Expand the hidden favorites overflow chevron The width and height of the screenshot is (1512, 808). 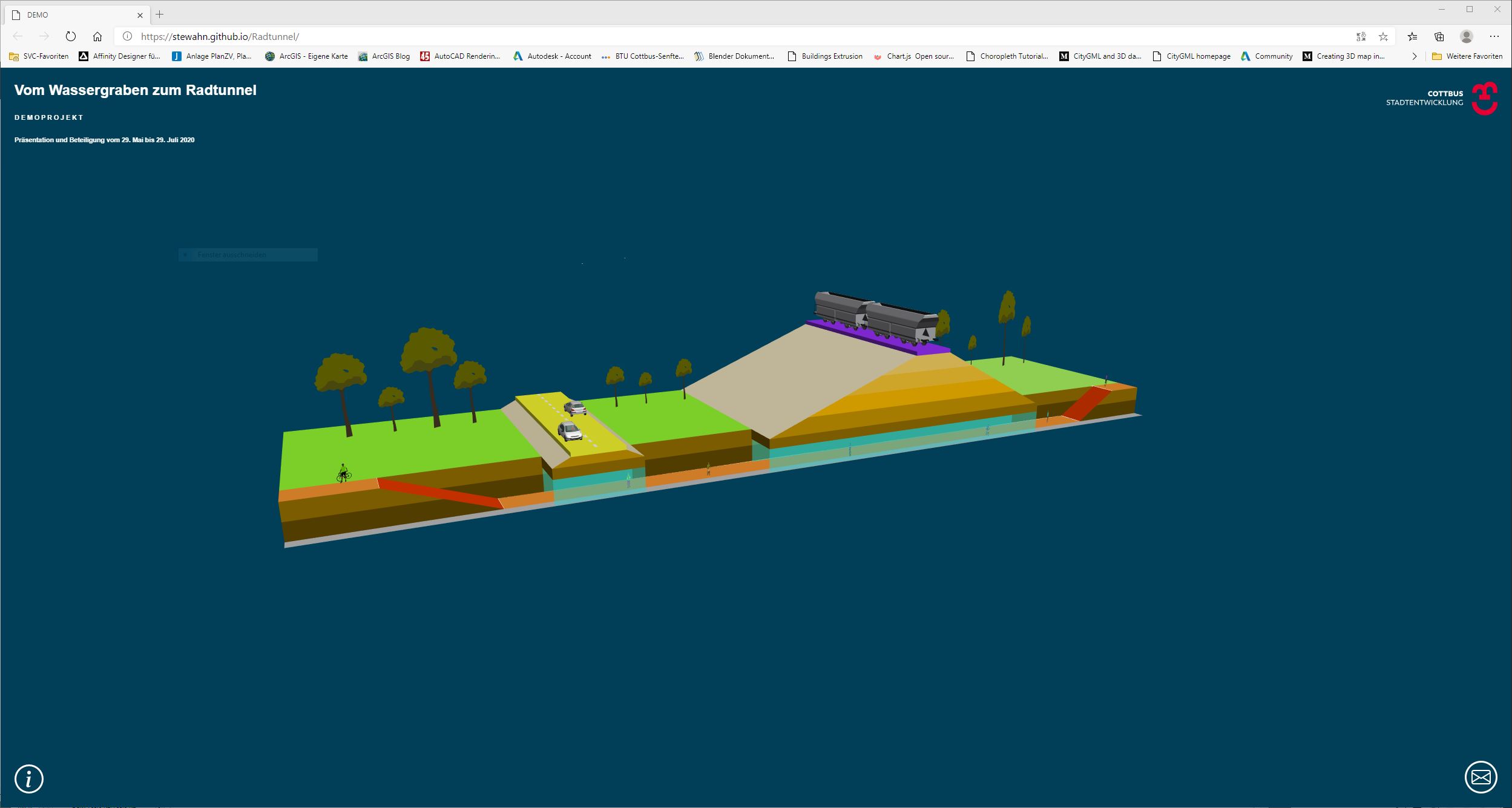coord(1414,56)
